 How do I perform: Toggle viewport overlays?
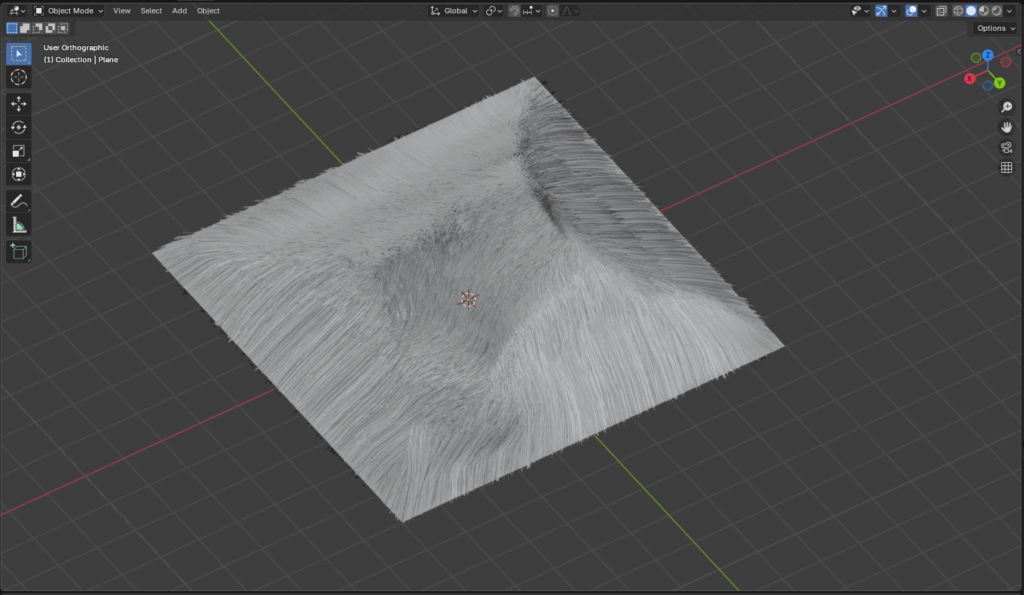pyautogui.click(x=911, y=10)
